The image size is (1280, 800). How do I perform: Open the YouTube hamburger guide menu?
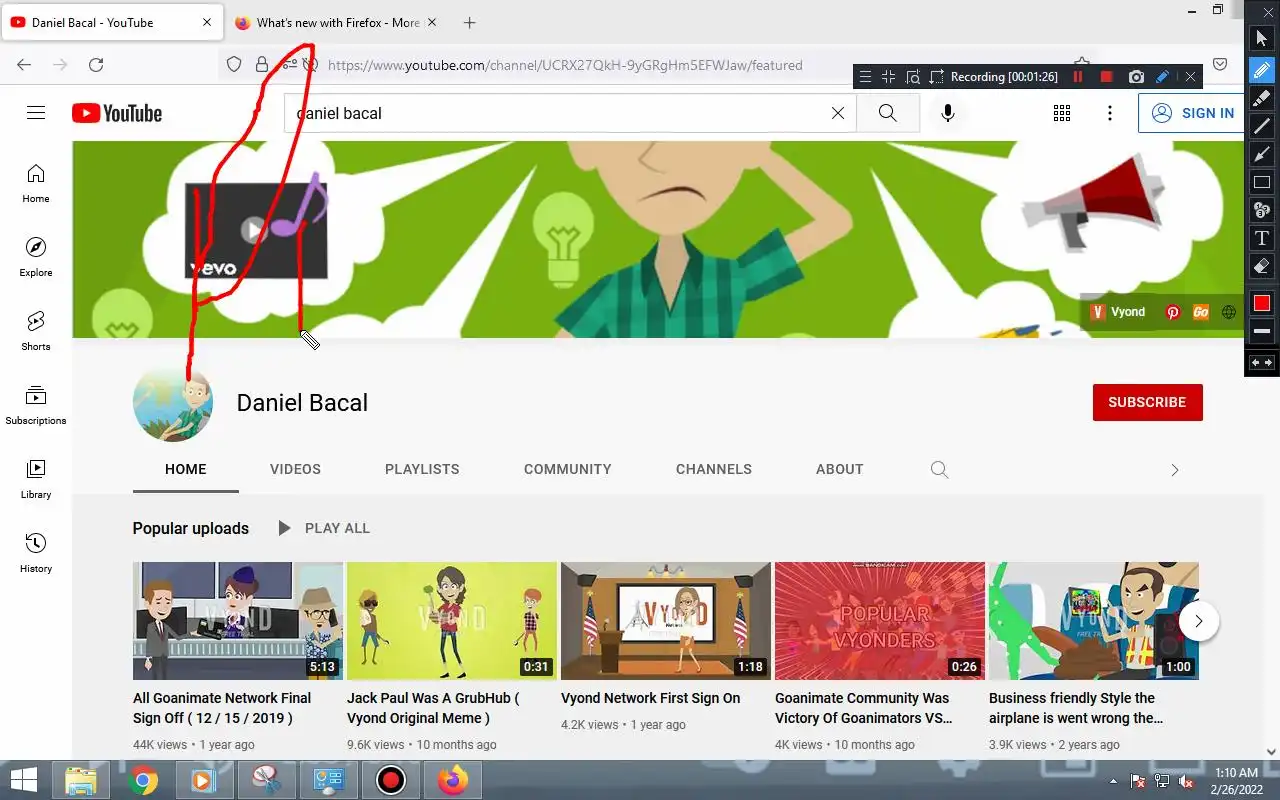36,113
